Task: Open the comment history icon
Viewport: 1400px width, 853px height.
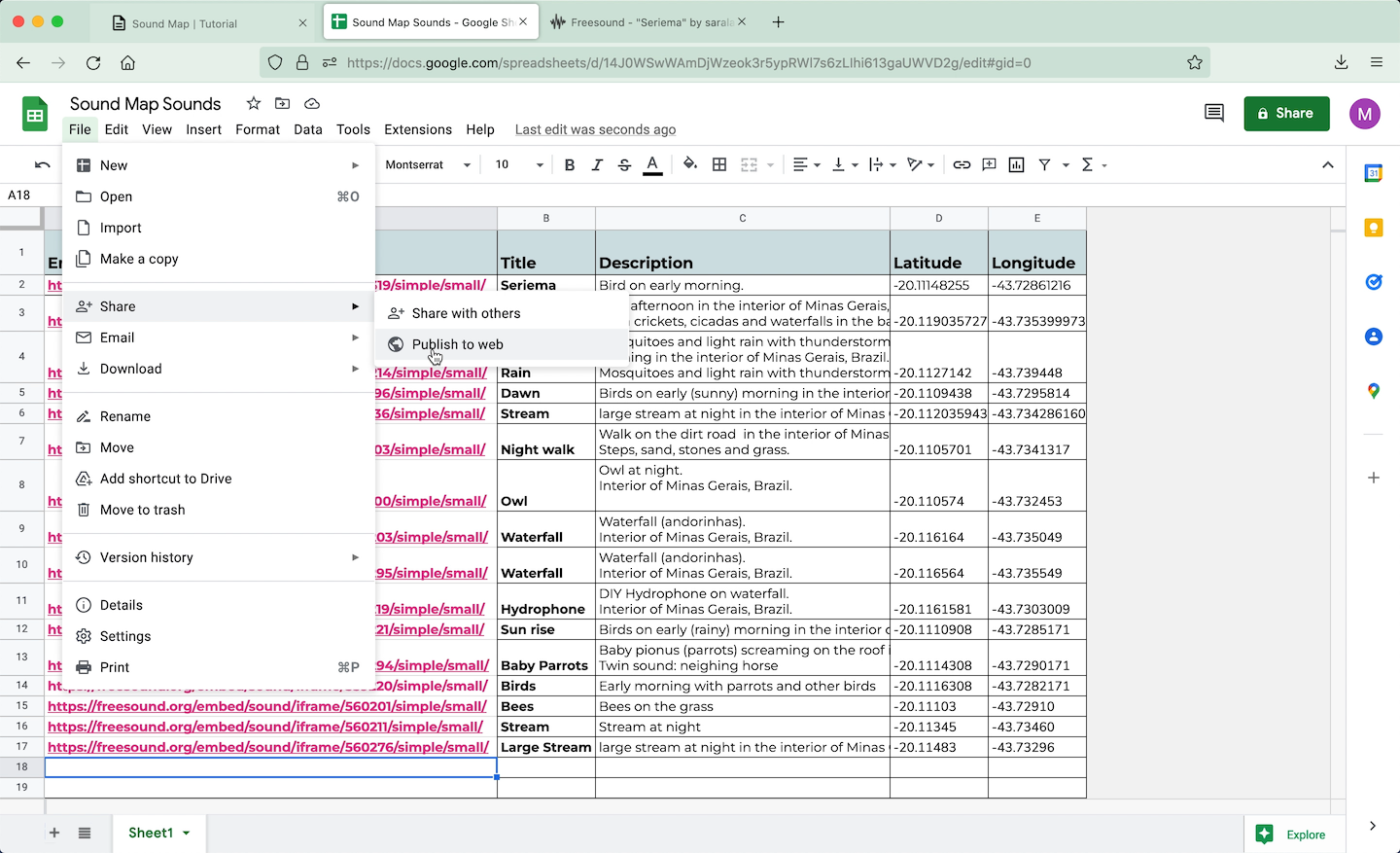Action: (1213, 113)
